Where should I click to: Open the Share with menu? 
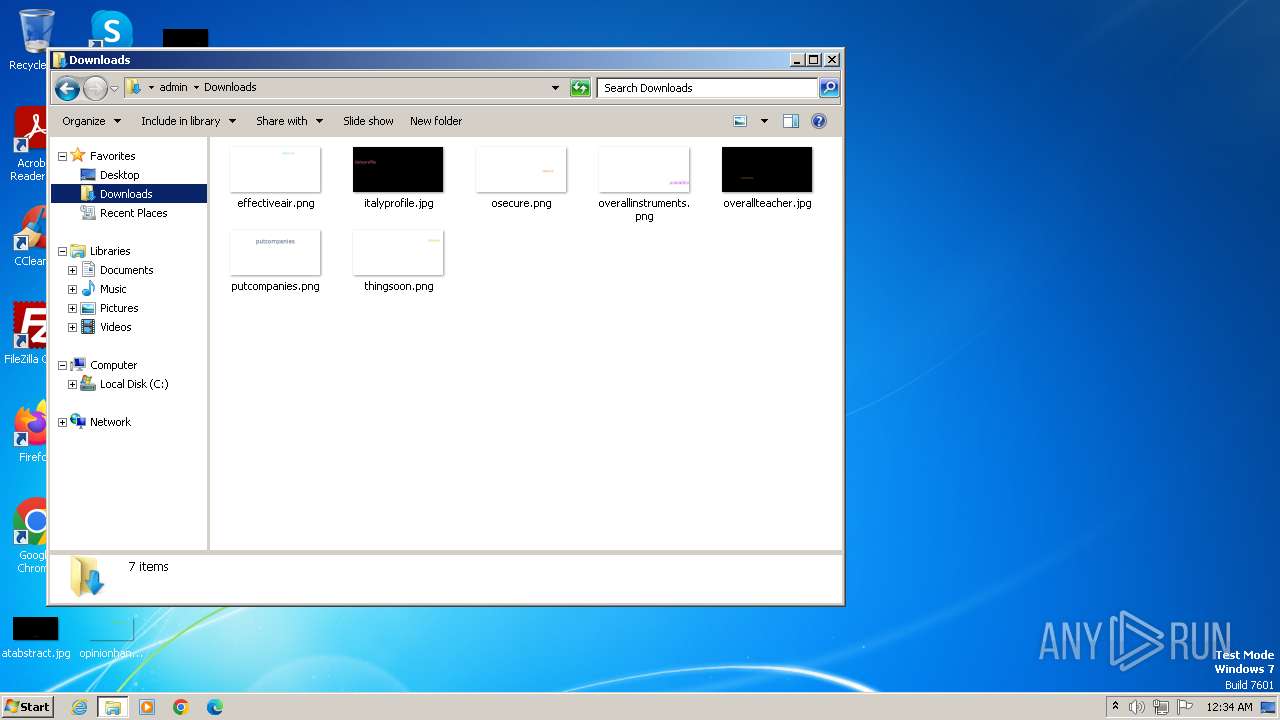(x=289, y=121)
